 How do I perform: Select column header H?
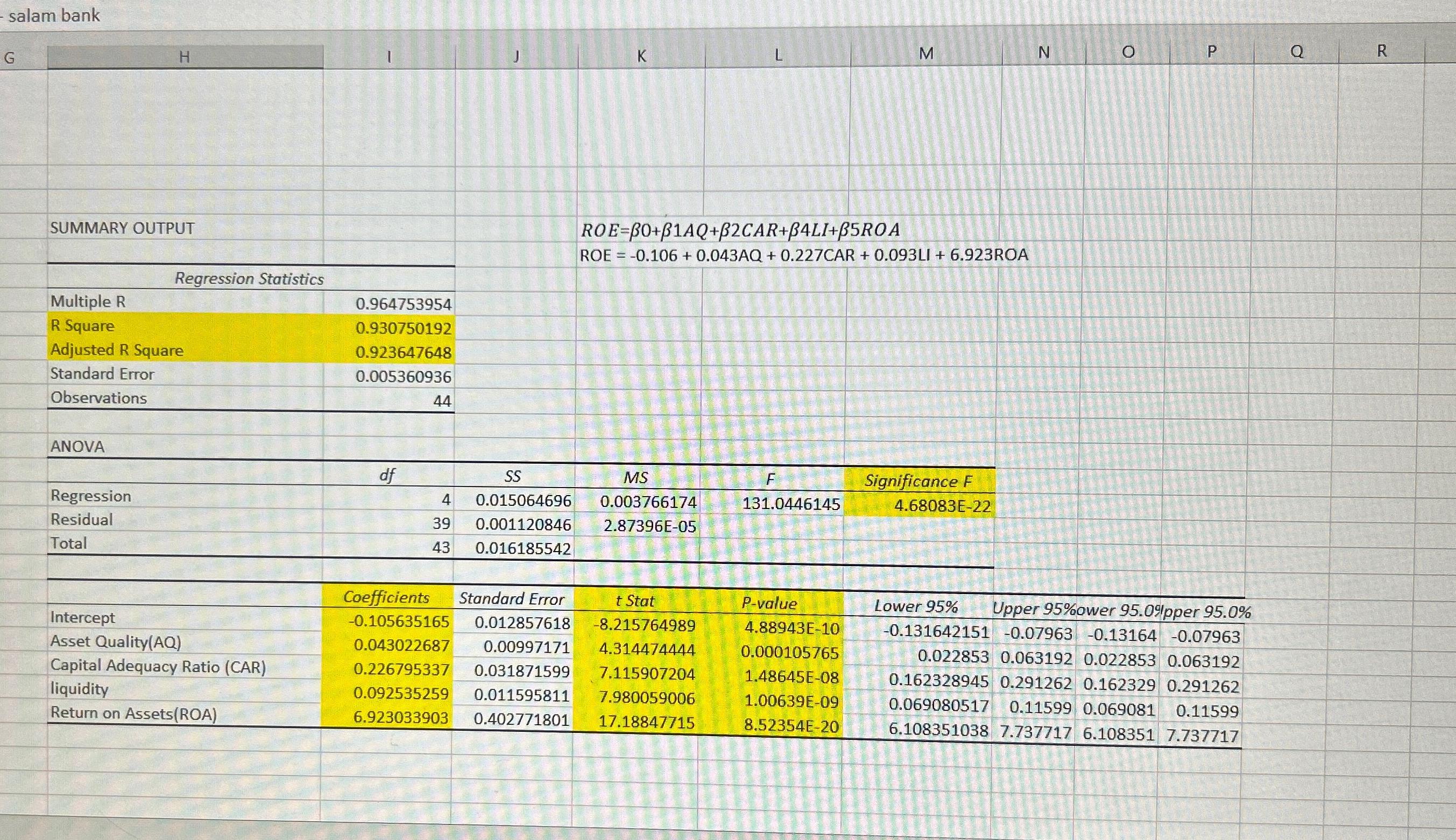[x=185, y=55]
